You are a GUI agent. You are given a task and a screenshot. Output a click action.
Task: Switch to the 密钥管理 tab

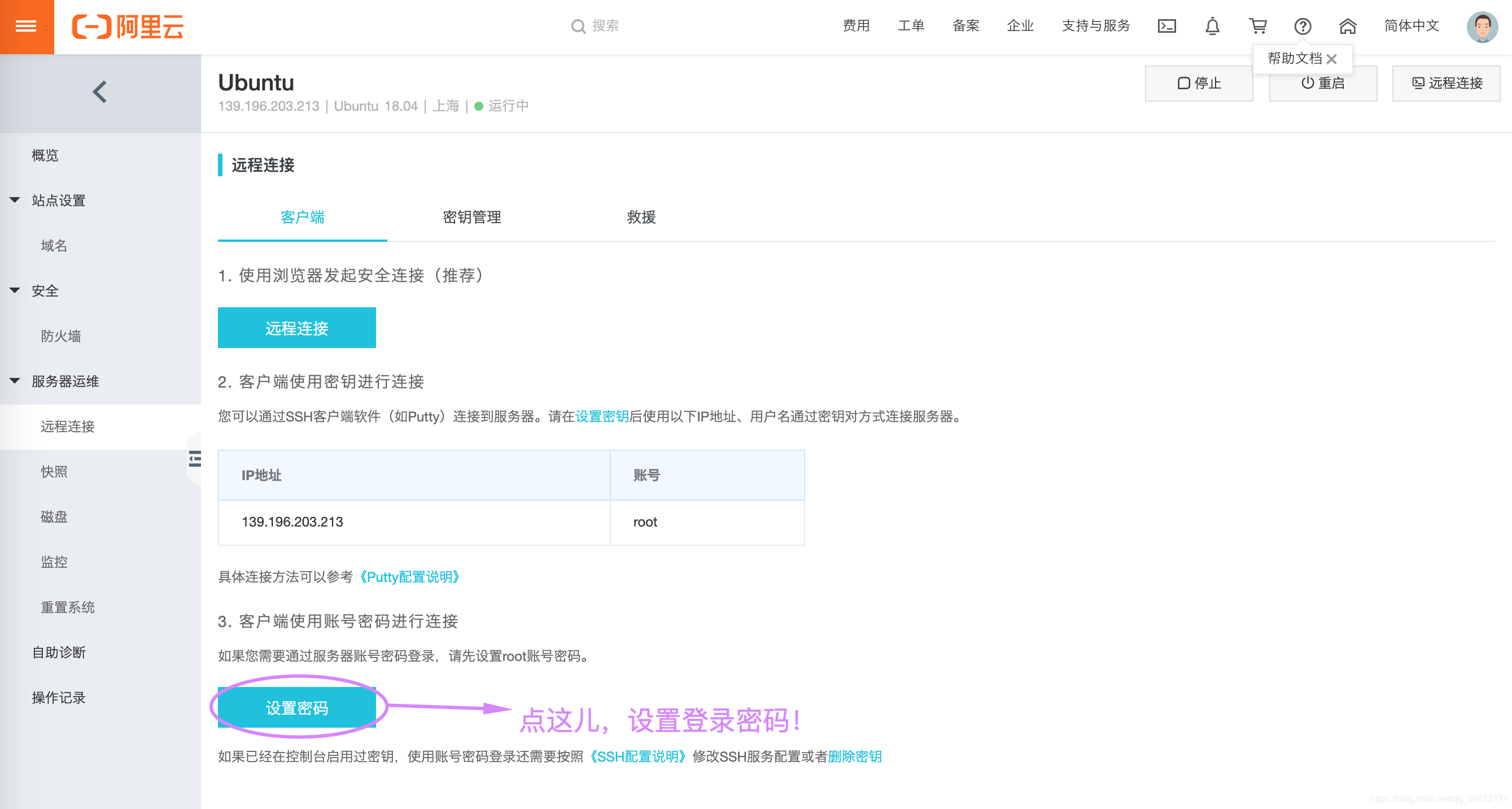click(x=471, y=218)
